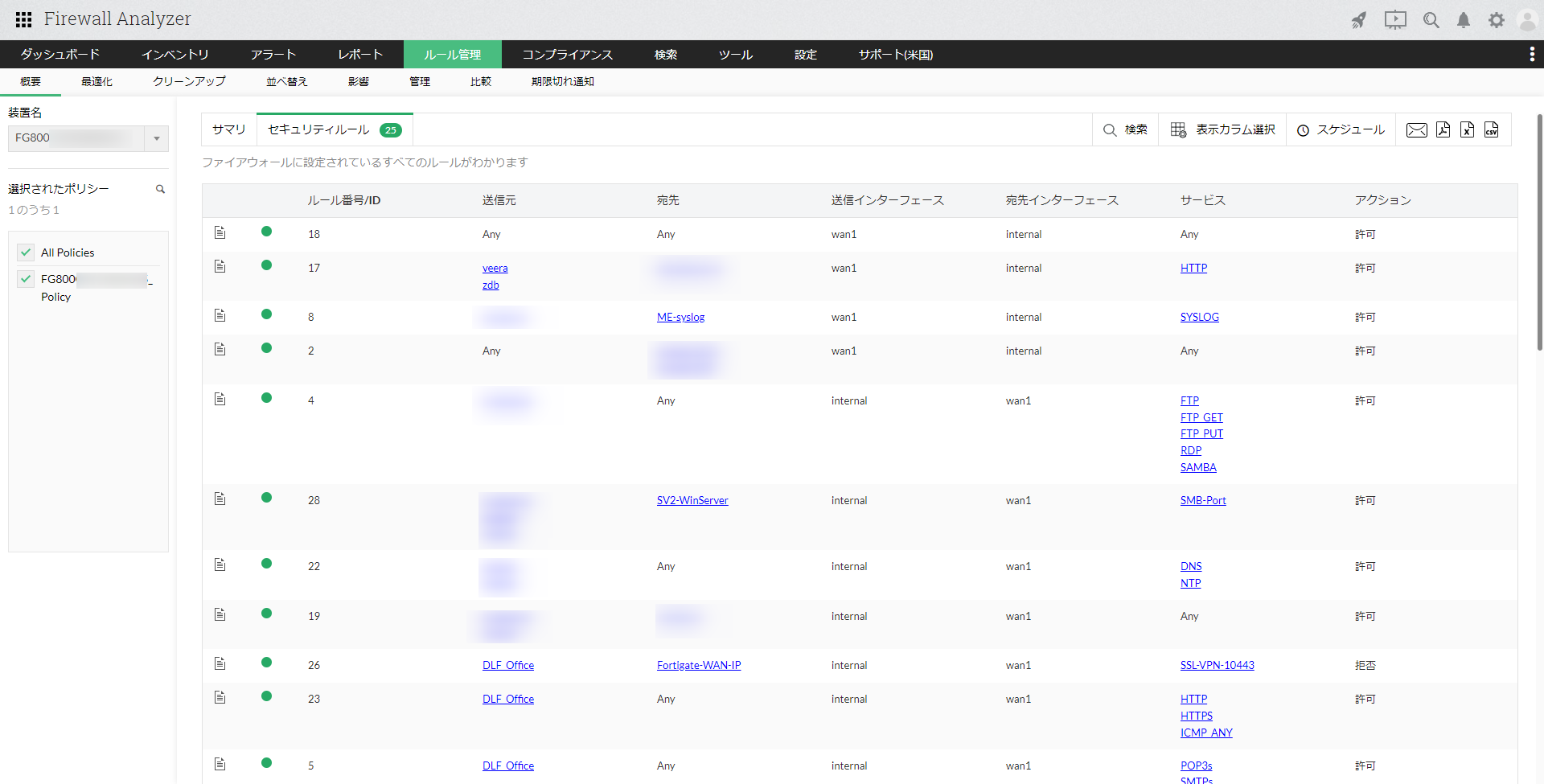The image size is (1544, 784).
Task: Switch to the 期限切れ通知 sub-tab
Action: (563, 82)
